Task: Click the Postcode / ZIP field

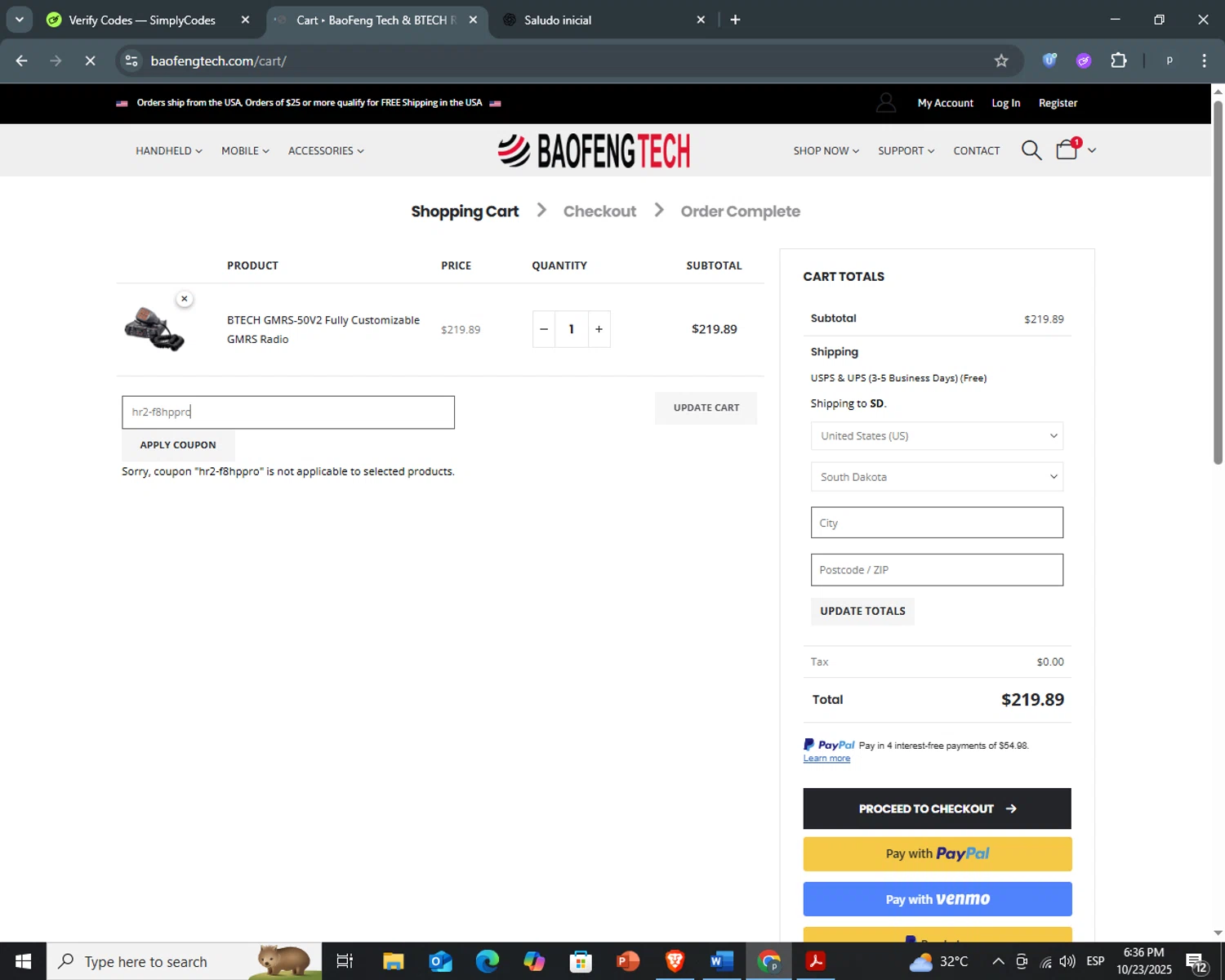Action: pyautogui.click(x=937, y=570)
